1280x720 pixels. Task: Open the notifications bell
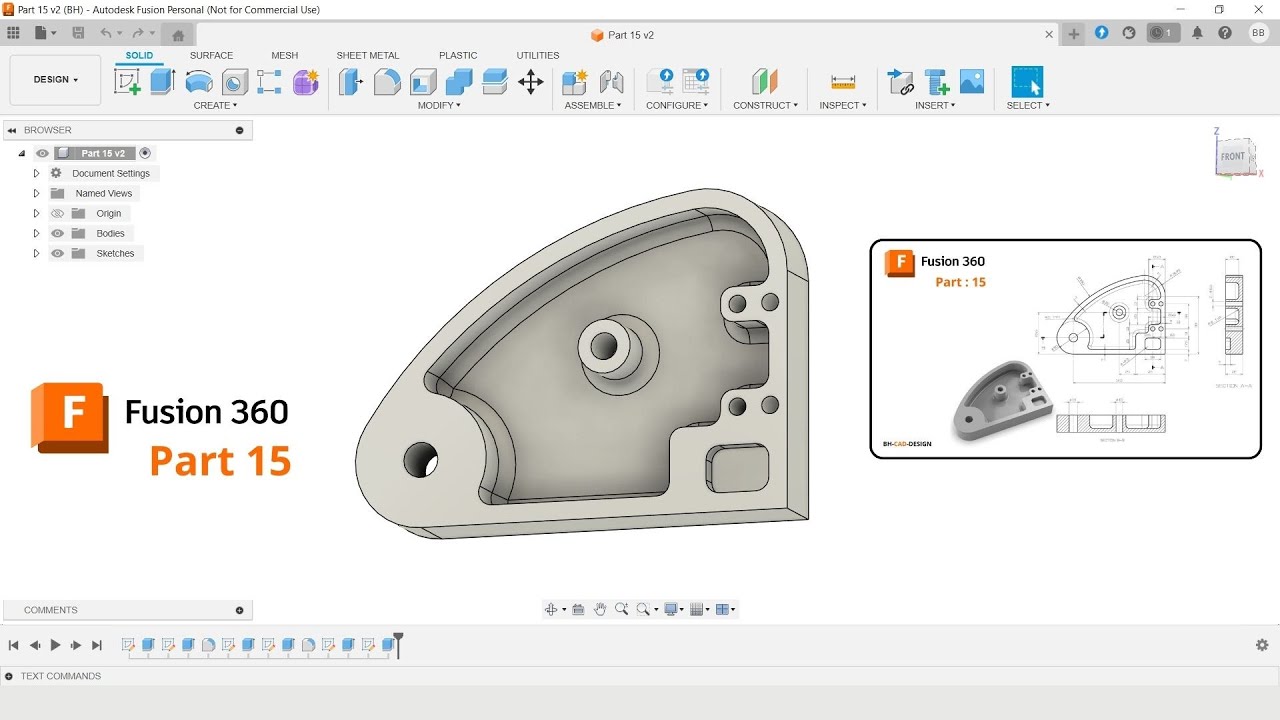click(x=1197, y=33)
